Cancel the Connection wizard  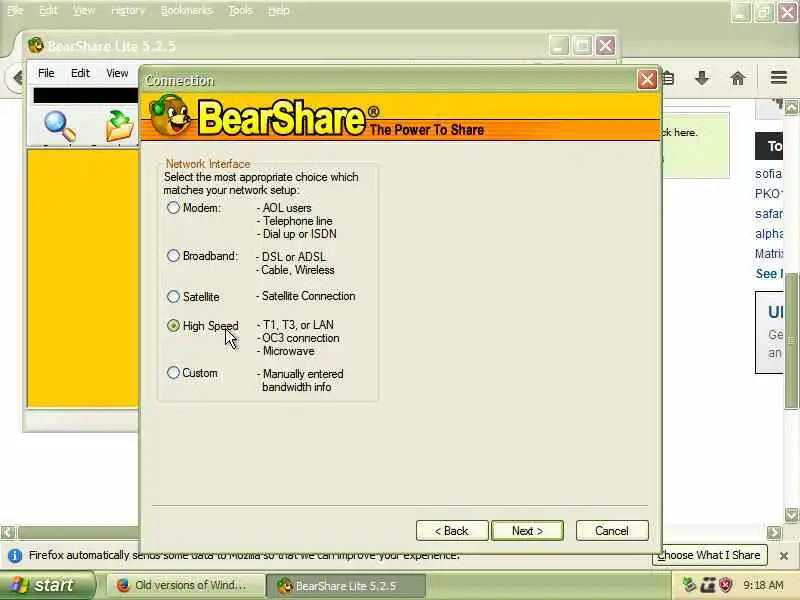coord(612,531)
